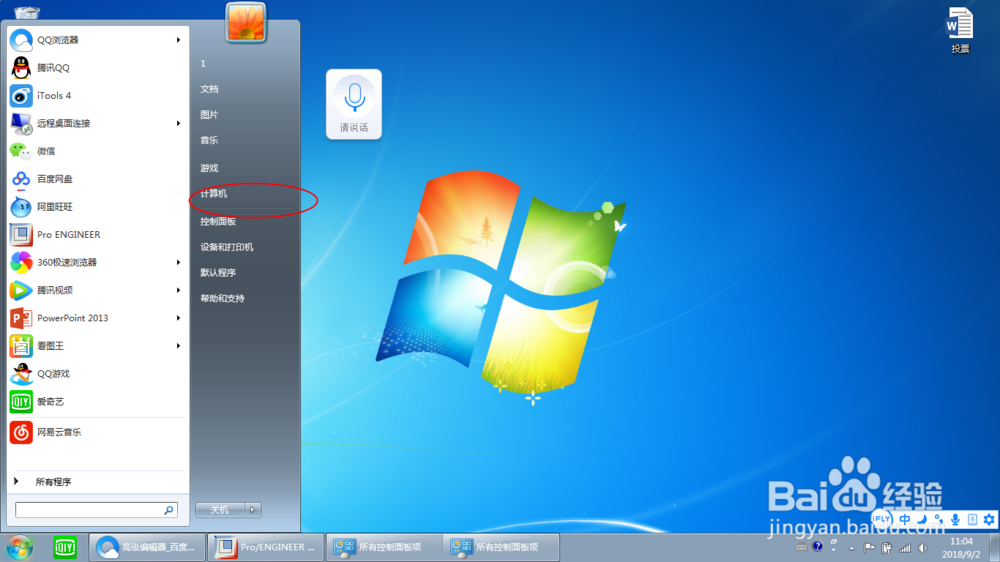Click the iFLY voice input microphone icon
The height and width of the screenshot is (562, 1000).
955,519
